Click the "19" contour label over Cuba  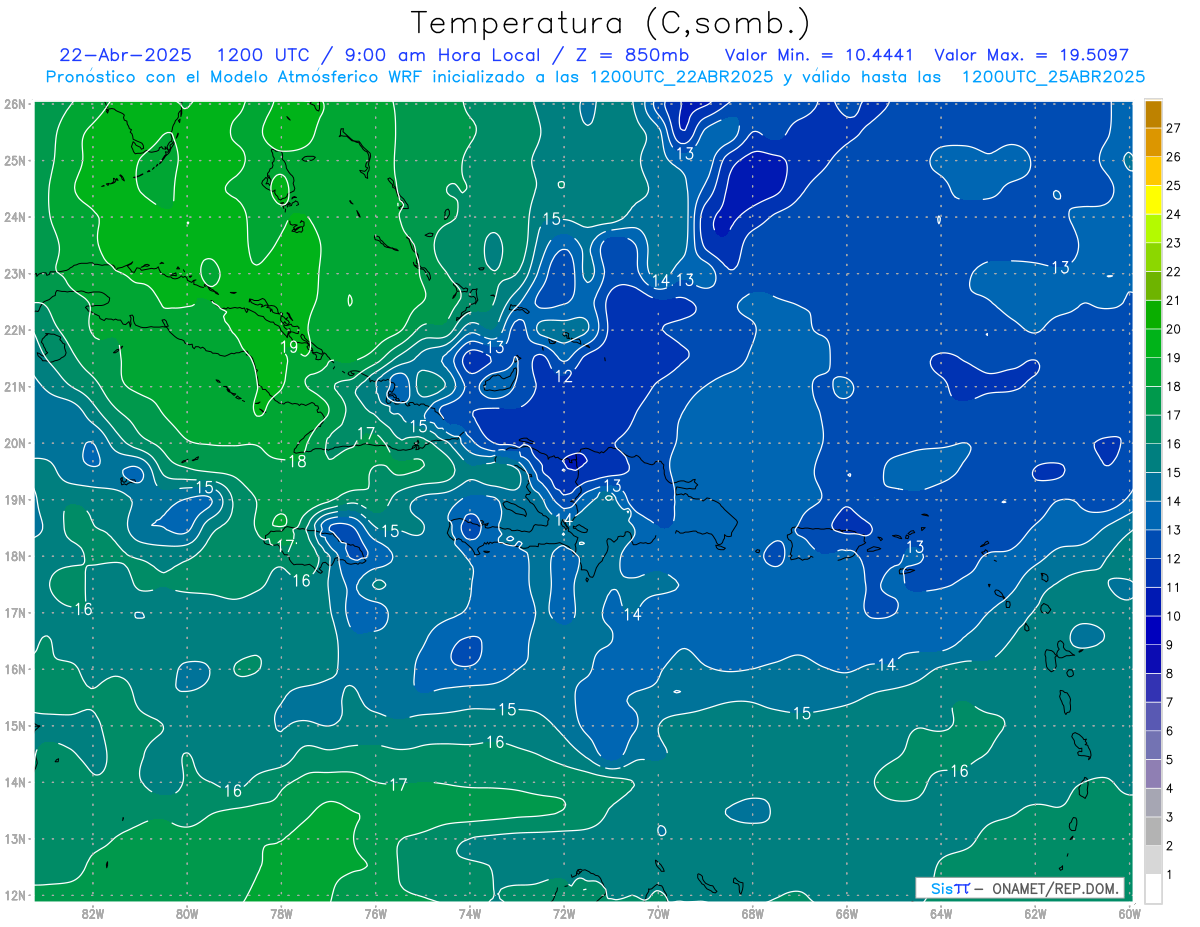pos(289,347)
